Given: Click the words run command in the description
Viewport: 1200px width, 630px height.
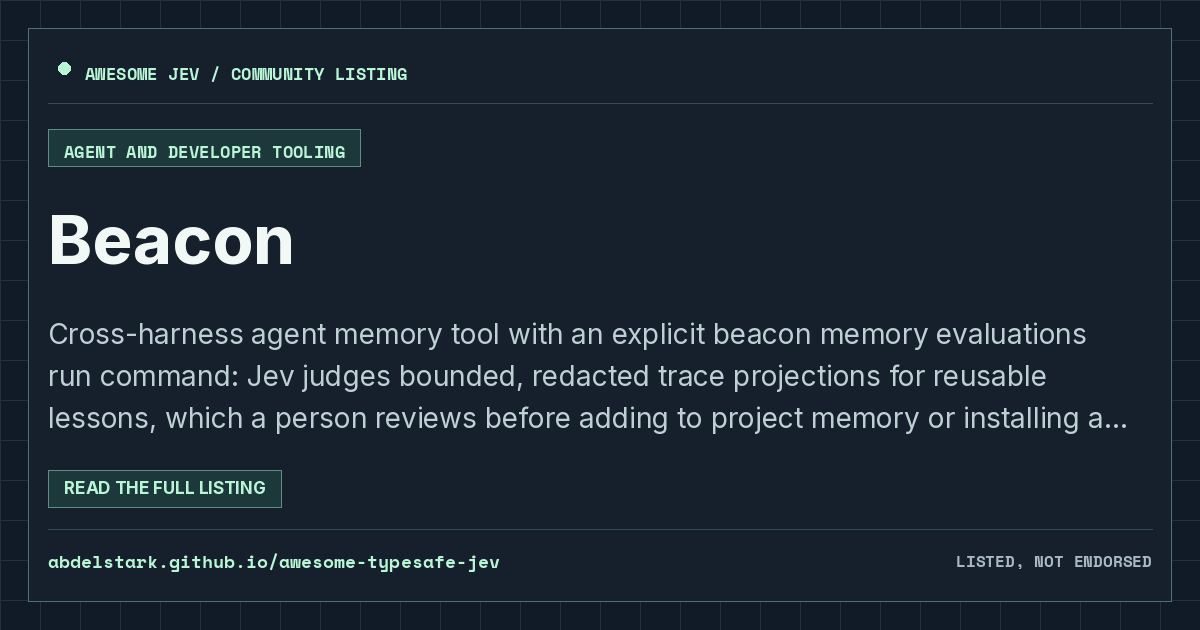Looking at the screenshot, I should coord(141,377).
